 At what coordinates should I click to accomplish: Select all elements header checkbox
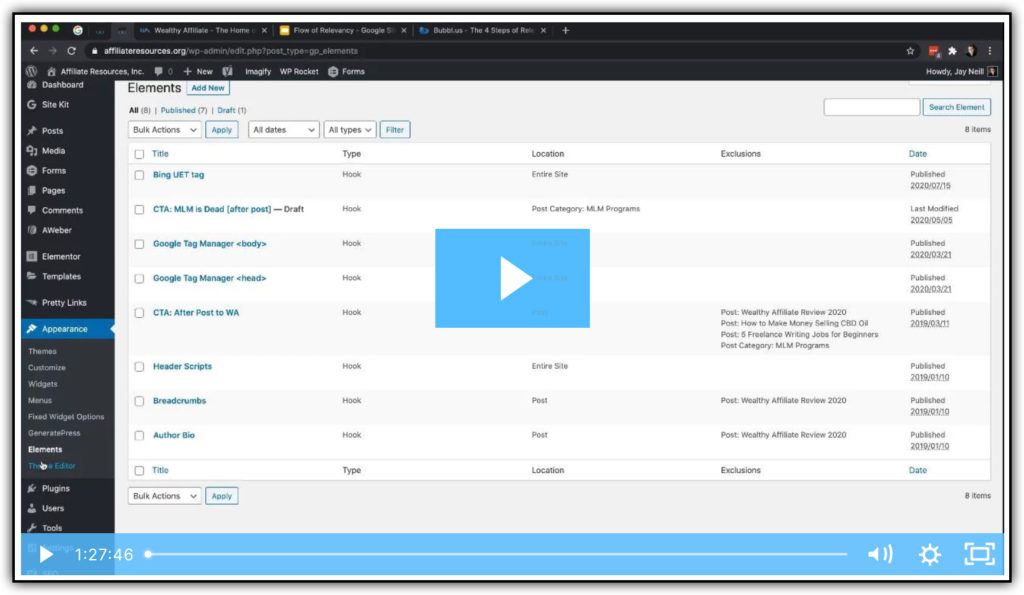[139, 154]
